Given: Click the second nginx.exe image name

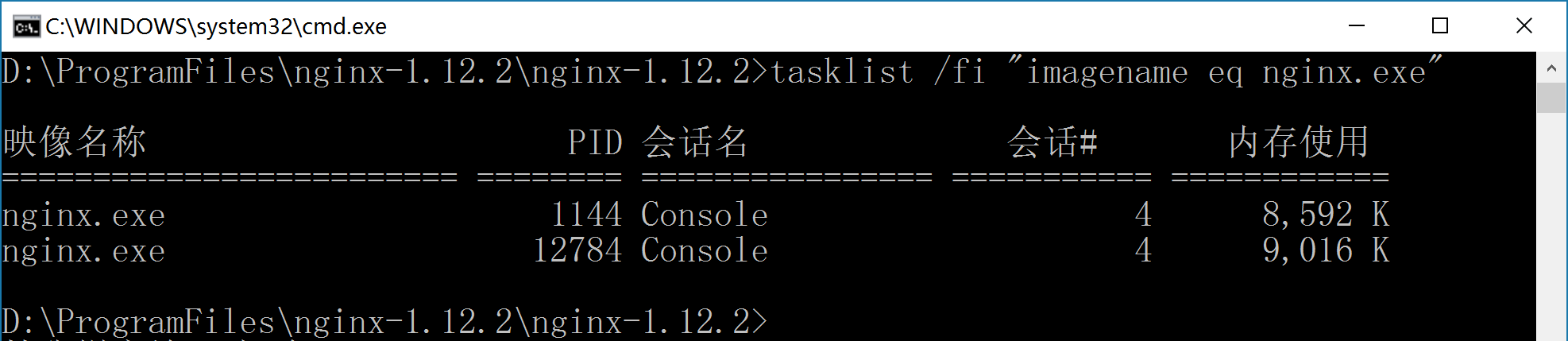Looking at the screenshot, I should [83, 251].
